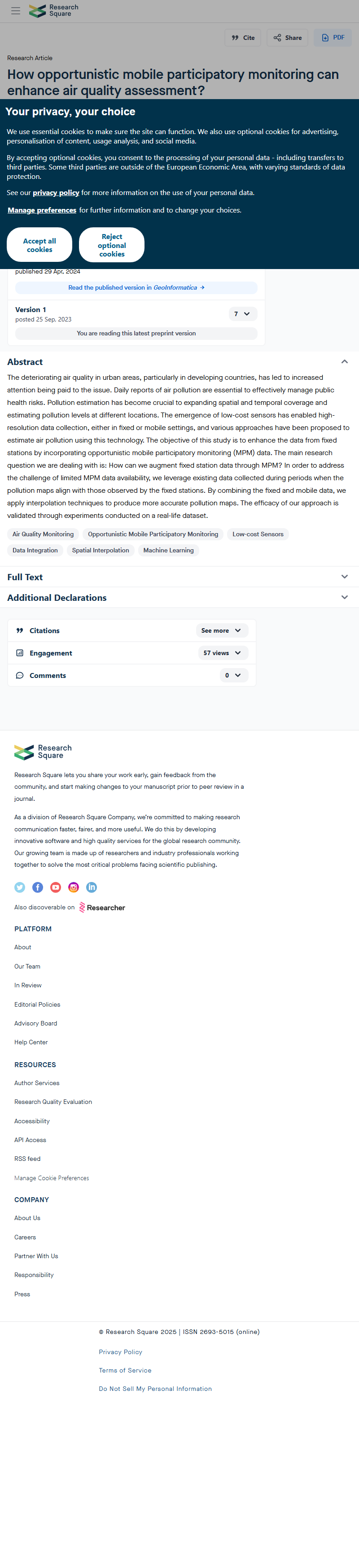Open Editorial Policies footer link

coord(37,1004)
